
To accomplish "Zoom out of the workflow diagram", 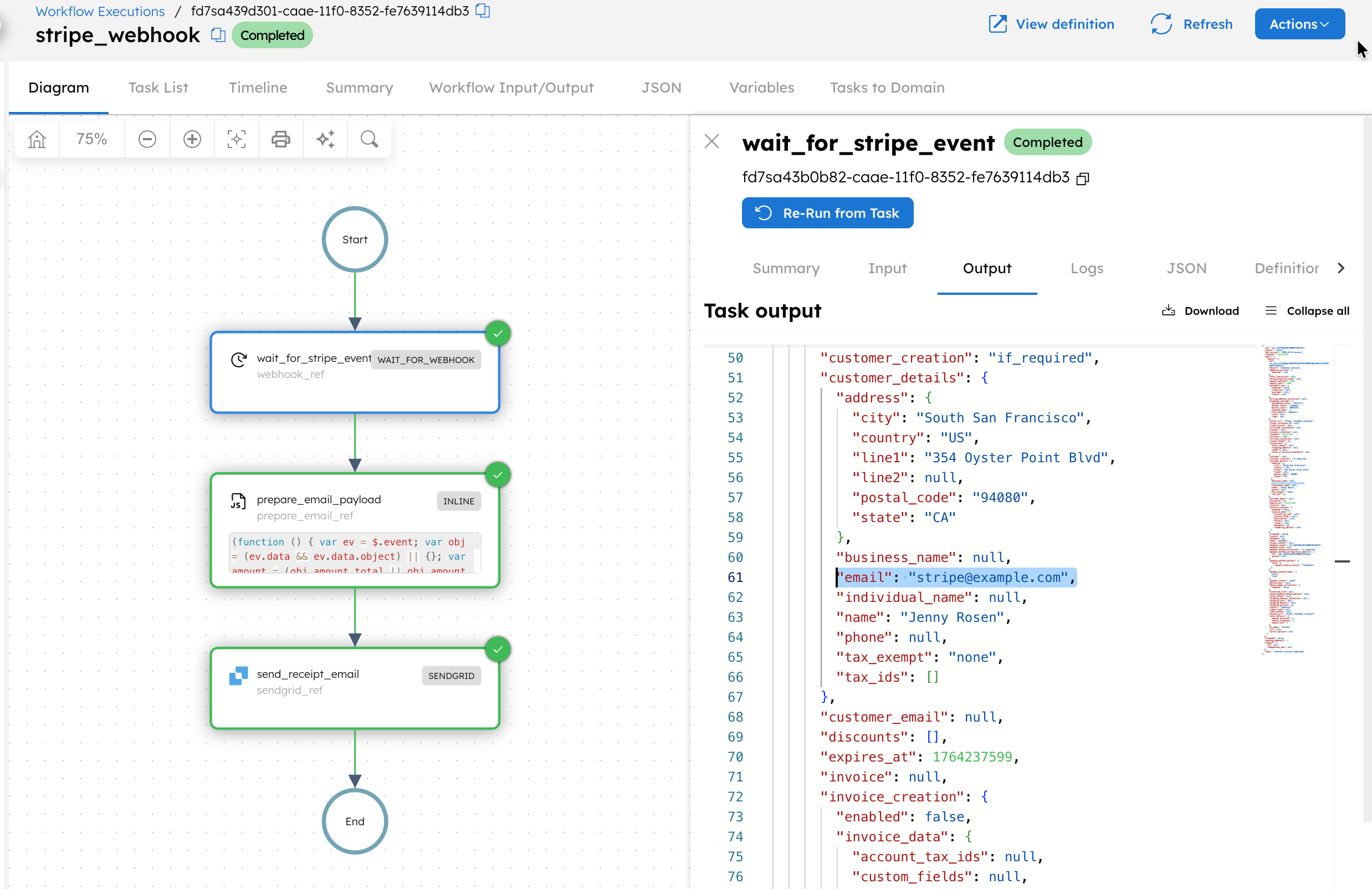I will pyautogui.click(x=147, y=139).
